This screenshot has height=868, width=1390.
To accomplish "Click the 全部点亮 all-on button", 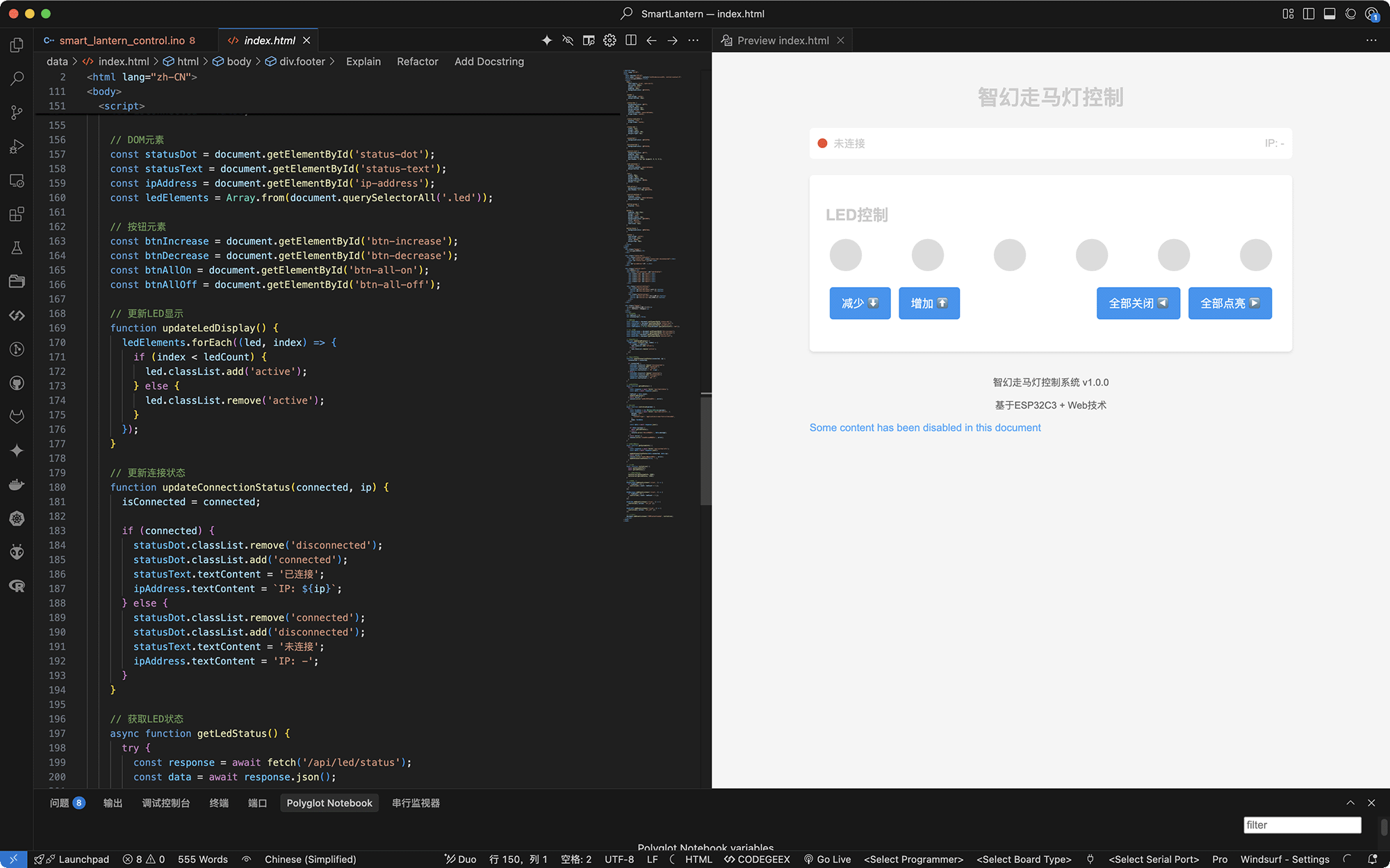I will pyautogui.click(x=1230, y=303).
